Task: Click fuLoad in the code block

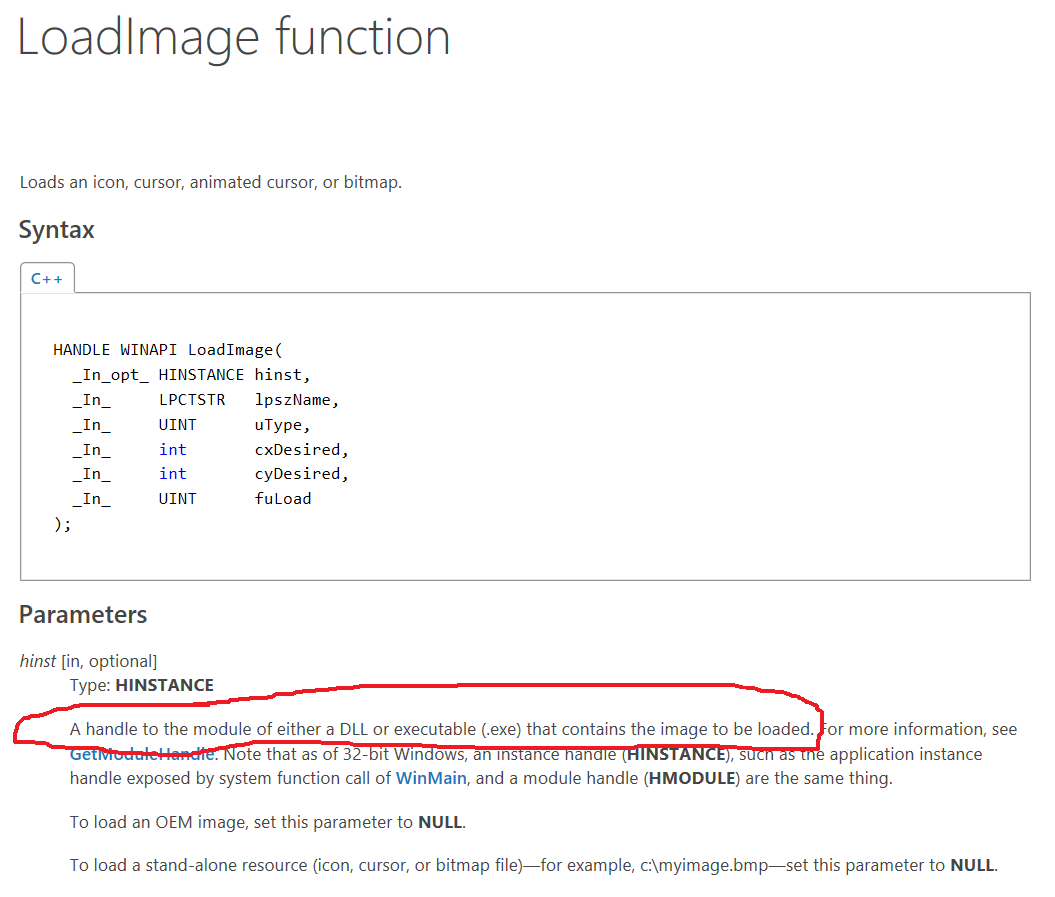Action: (x=283, y=499)
